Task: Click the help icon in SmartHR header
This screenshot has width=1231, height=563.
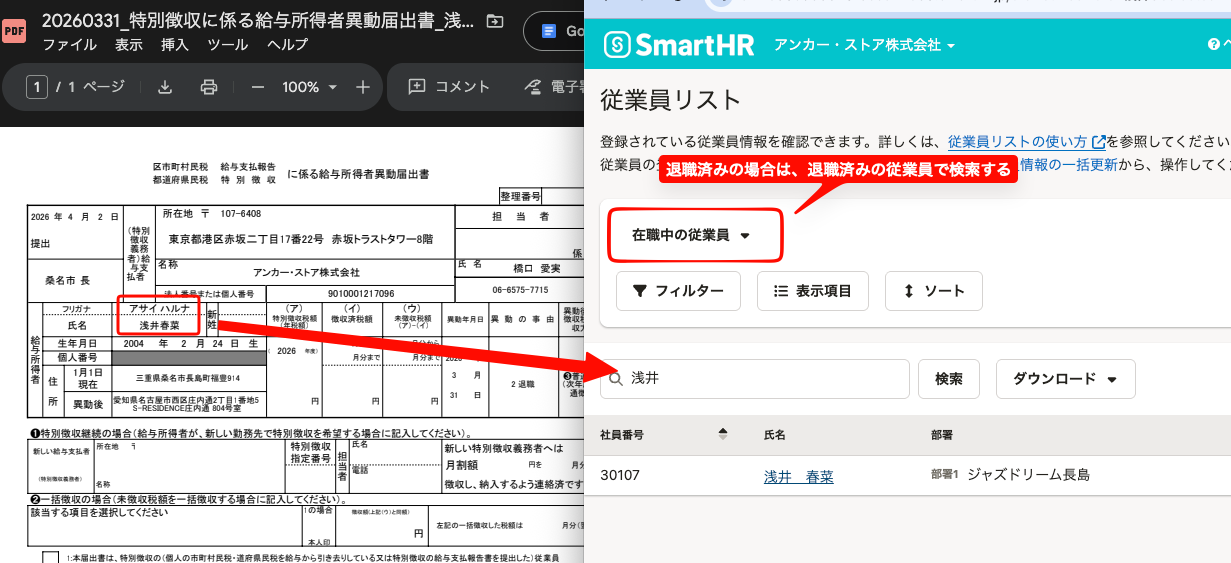Action: [x=1215, y=45]
